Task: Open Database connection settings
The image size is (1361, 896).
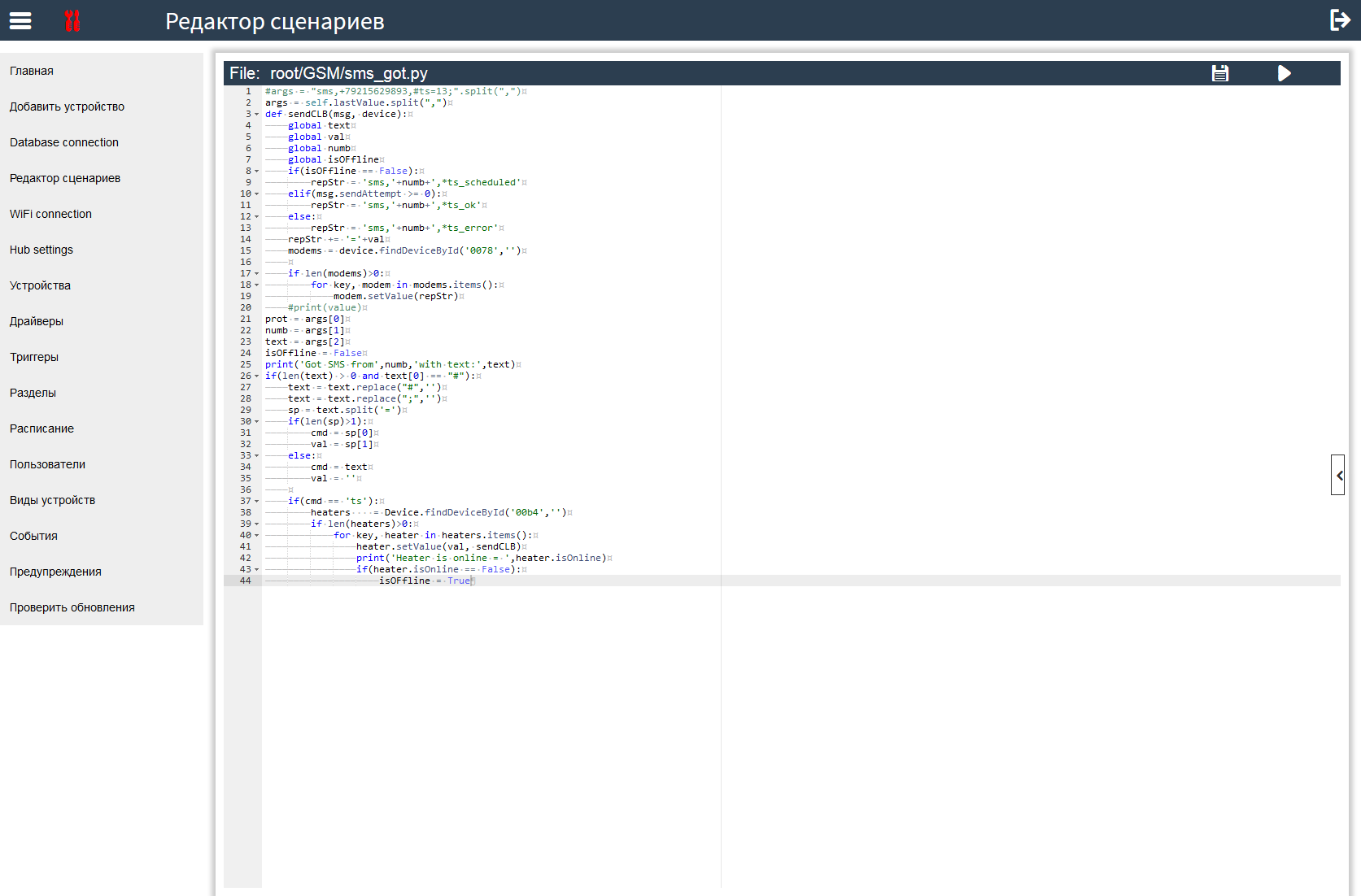Action: pyautogui.click(x=63, y=142)
